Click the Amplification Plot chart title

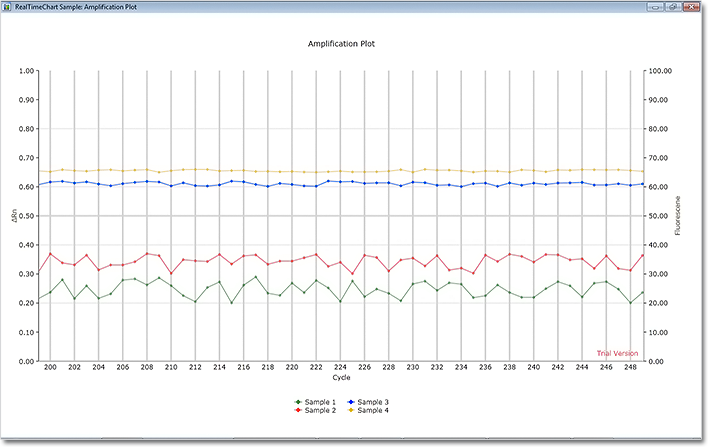341,44
